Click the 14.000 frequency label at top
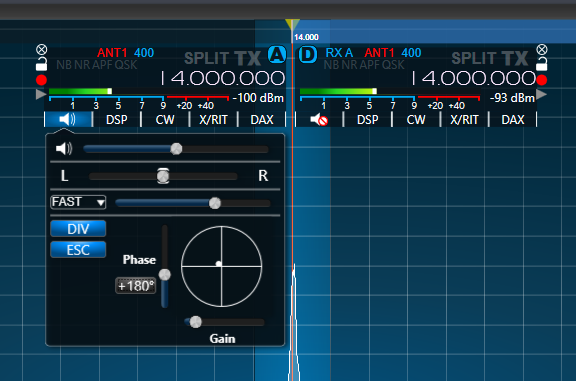The width and height of the screenshot is (576, 381). tap(306, 37)
